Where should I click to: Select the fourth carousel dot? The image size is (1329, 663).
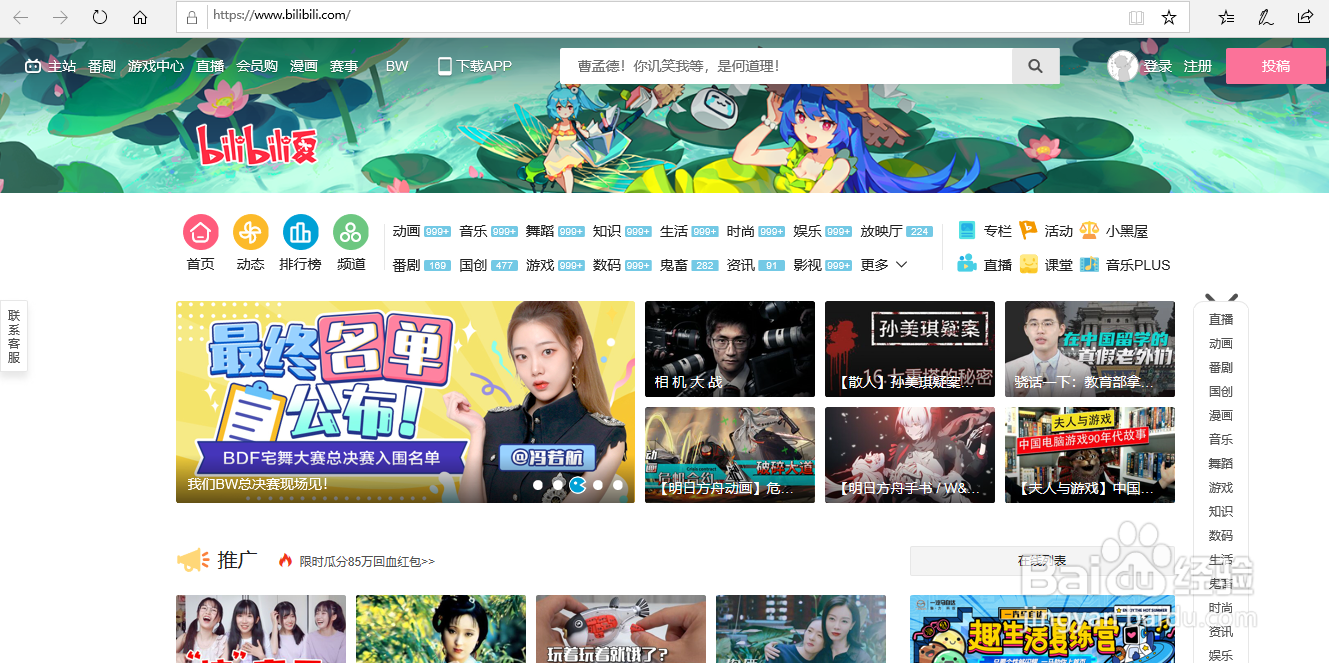click(x=598, y=485)
